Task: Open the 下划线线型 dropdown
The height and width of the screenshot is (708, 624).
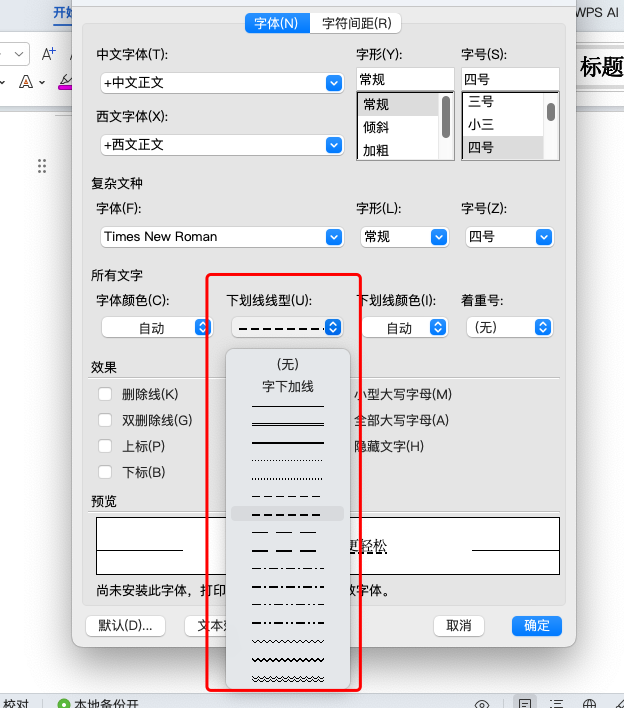Action: click(x=287, y=327)
